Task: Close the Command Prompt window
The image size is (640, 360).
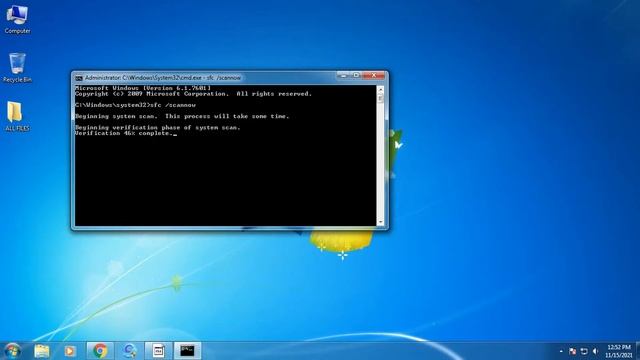Action: point(373,76)
